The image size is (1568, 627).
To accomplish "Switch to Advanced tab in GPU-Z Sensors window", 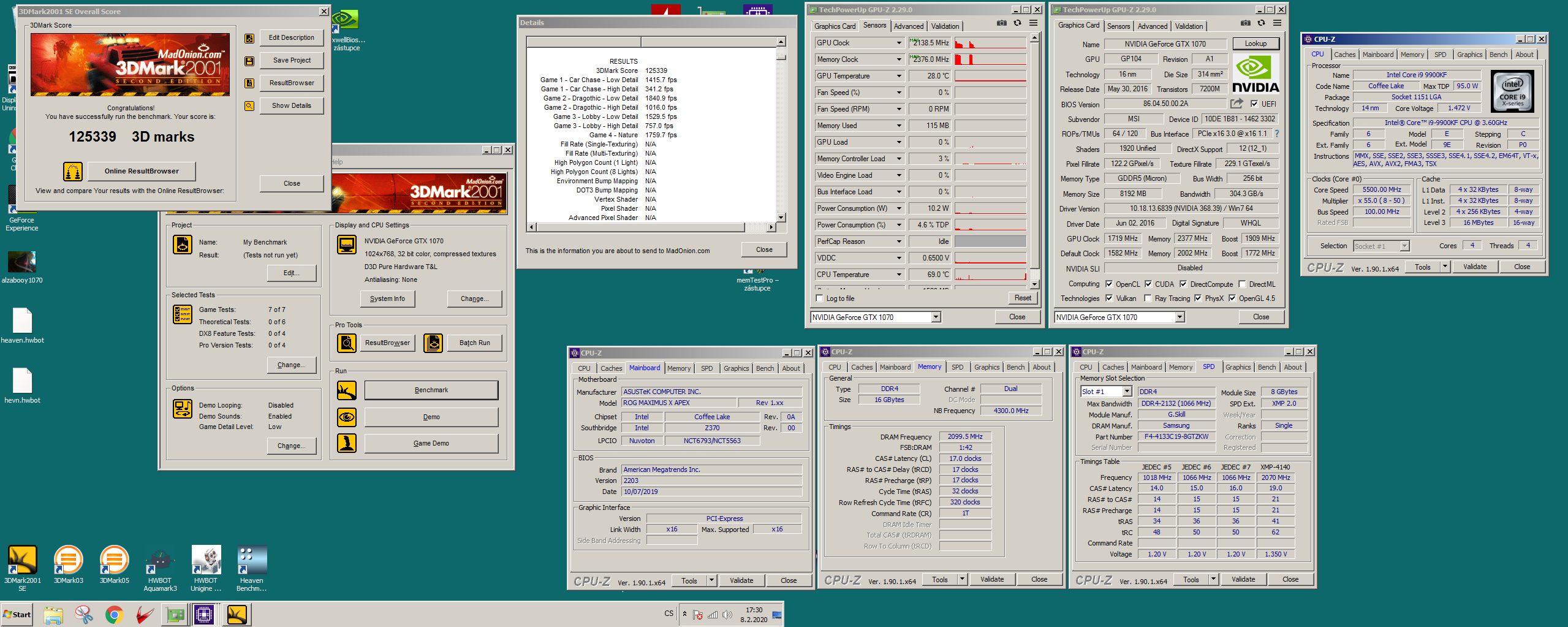I will pos(908,26).
